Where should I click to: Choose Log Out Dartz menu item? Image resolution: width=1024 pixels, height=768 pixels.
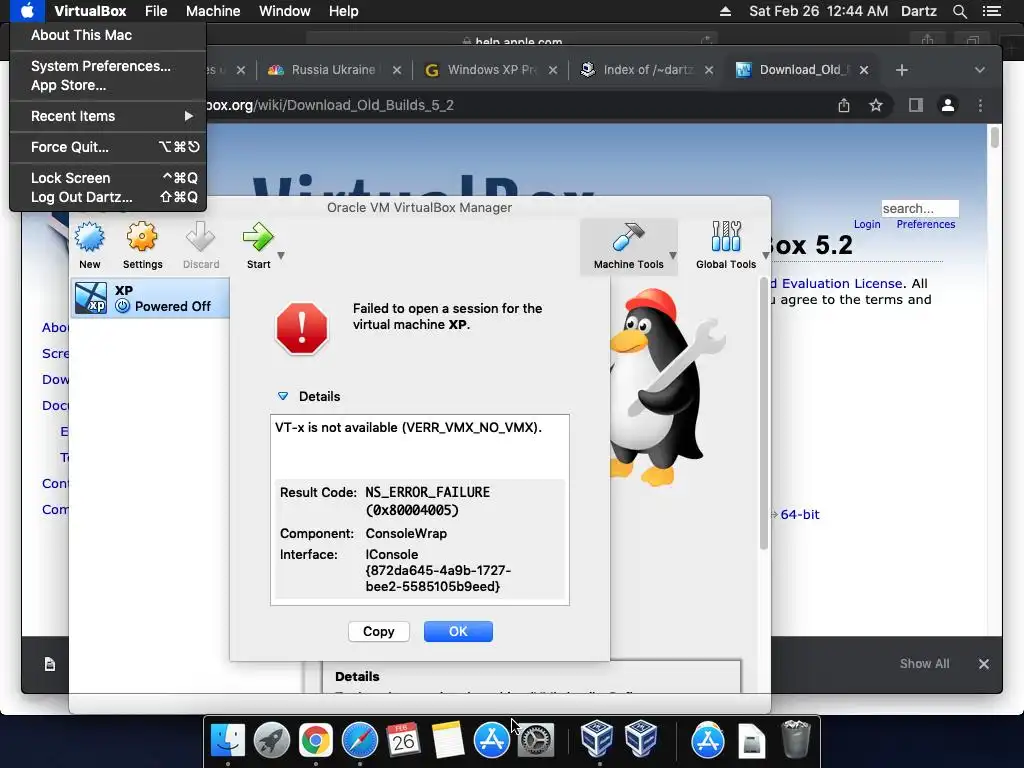pos(108,197)
